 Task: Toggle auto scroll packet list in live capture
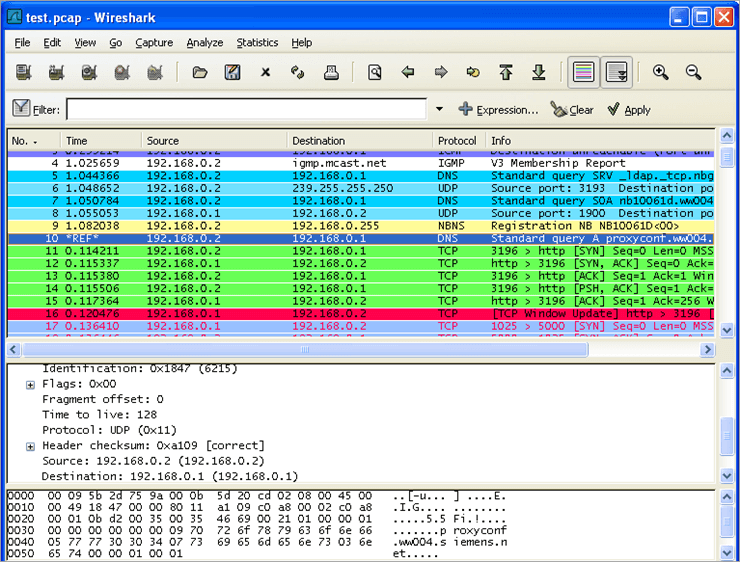tap(616, 72)
